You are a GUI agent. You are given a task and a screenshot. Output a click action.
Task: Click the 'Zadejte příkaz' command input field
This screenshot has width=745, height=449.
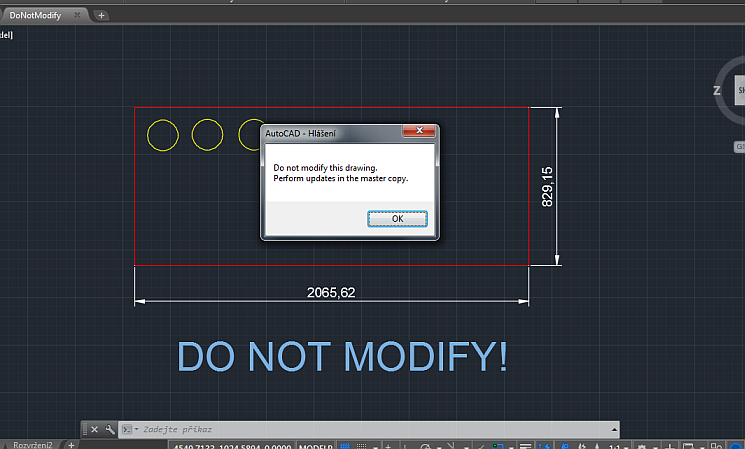click(350, 429)
